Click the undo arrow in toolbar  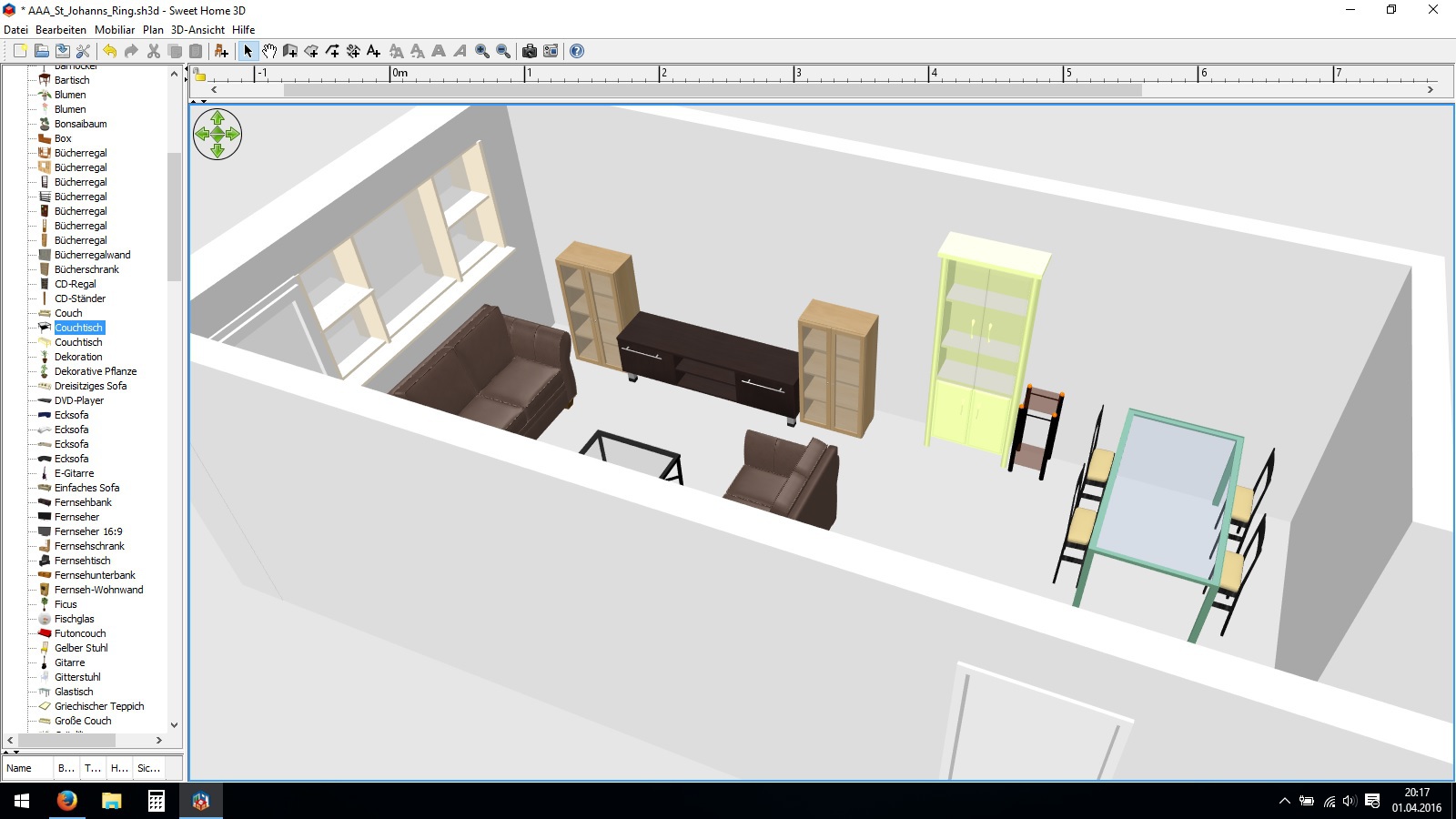pyautogui.click(x=109, y=51)
